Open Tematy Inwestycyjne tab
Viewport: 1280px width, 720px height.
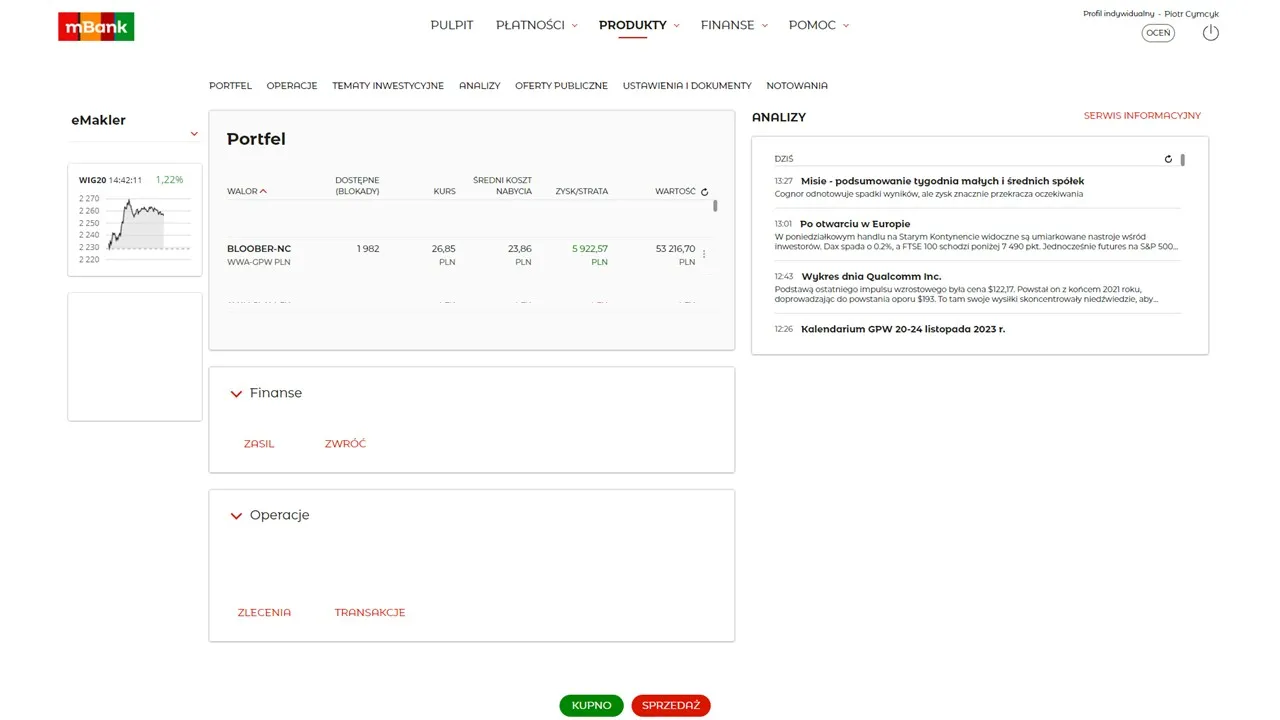tap(388, 86)
